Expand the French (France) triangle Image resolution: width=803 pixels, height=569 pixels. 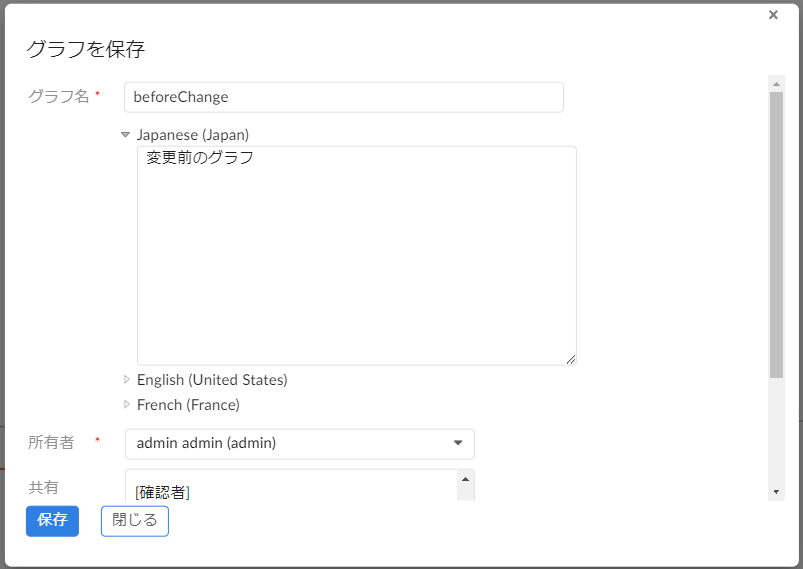pyautogui.click(x=126, y=405)
